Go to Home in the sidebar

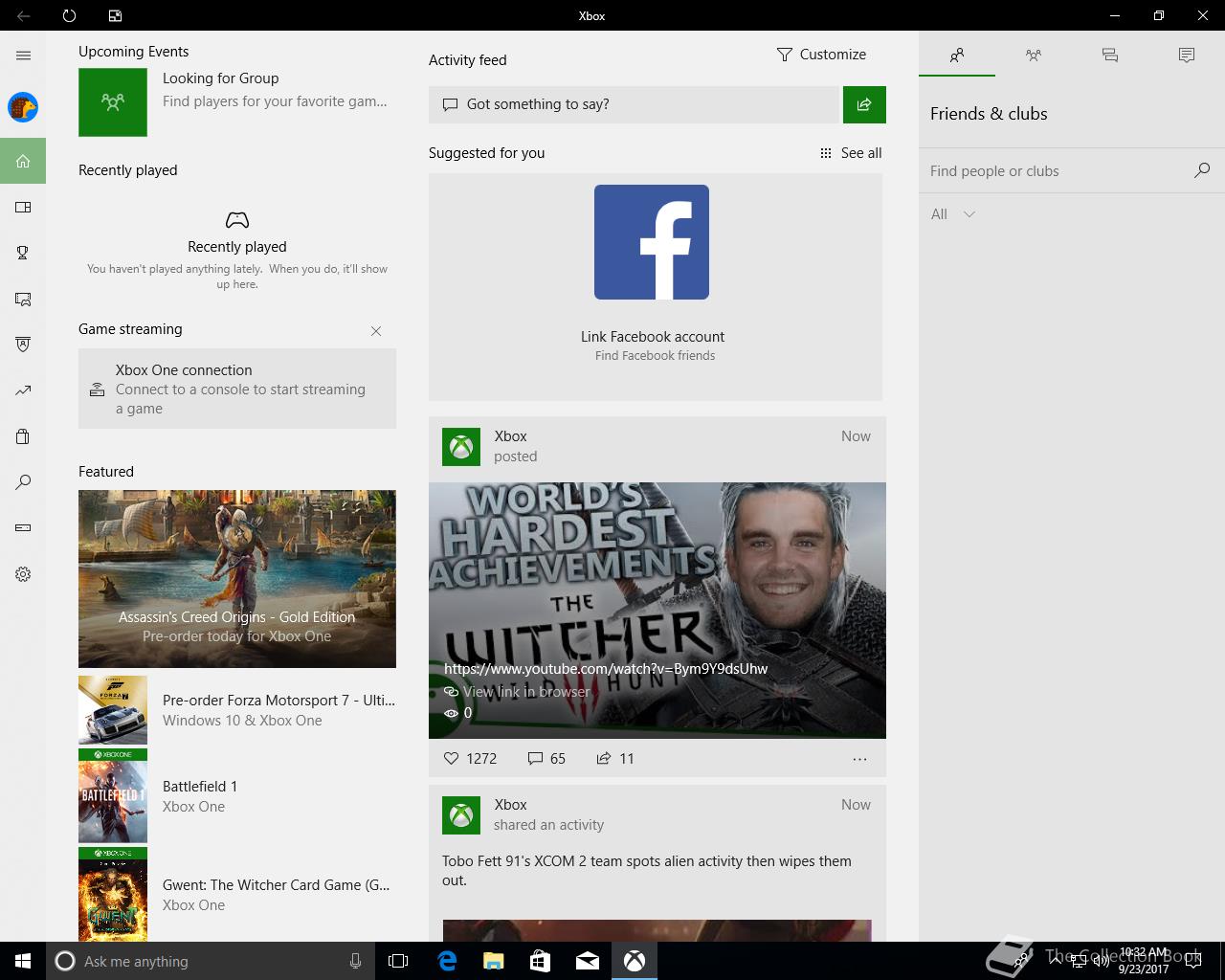point(23,161)
